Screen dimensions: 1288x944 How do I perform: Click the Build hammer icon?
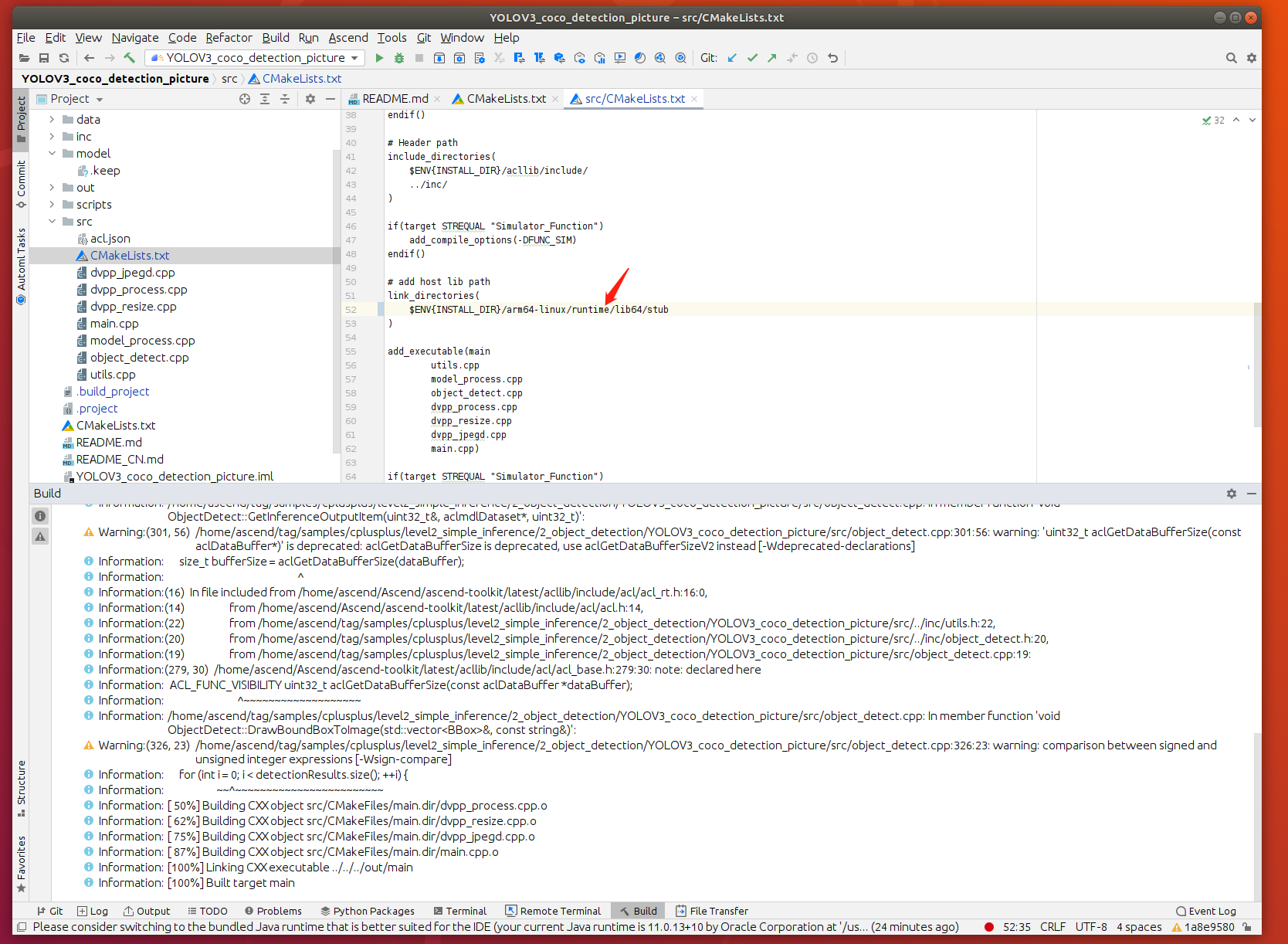point(130,58)
